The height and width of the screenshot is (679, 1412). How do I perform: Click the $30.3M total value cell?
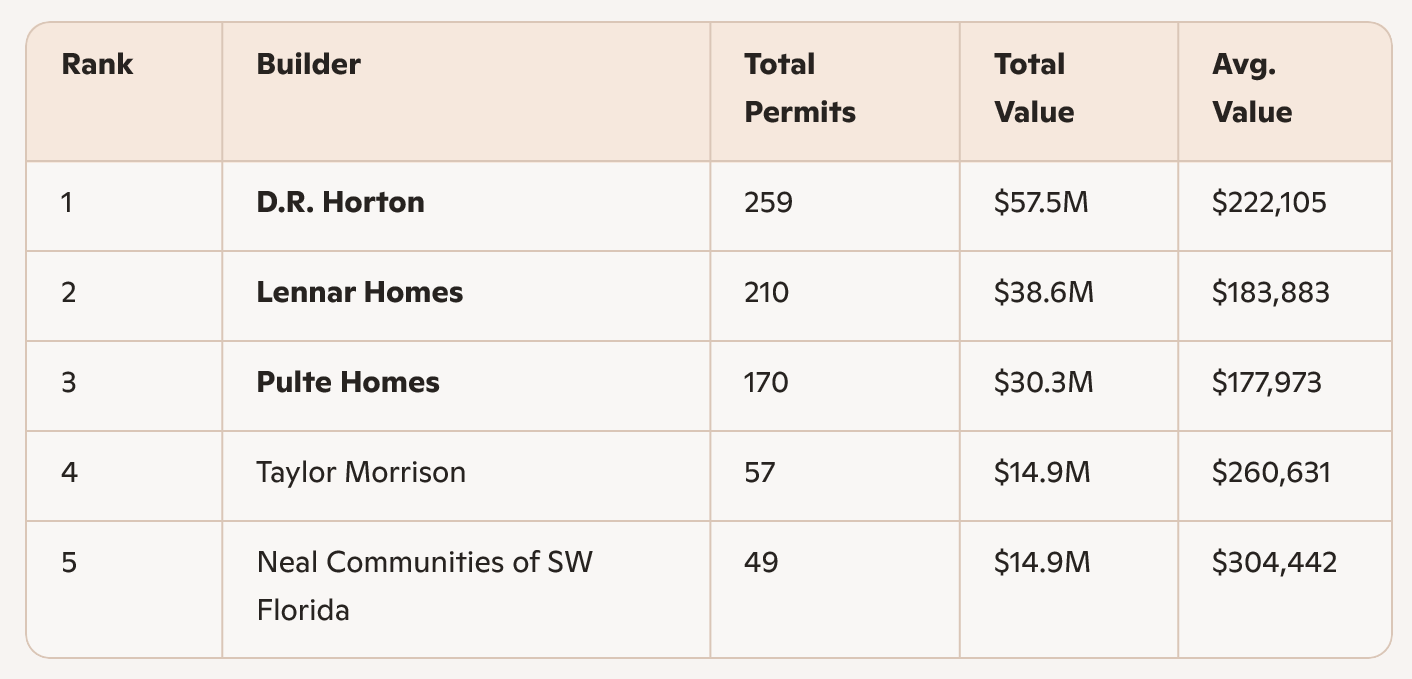(x=1043, y=383)
